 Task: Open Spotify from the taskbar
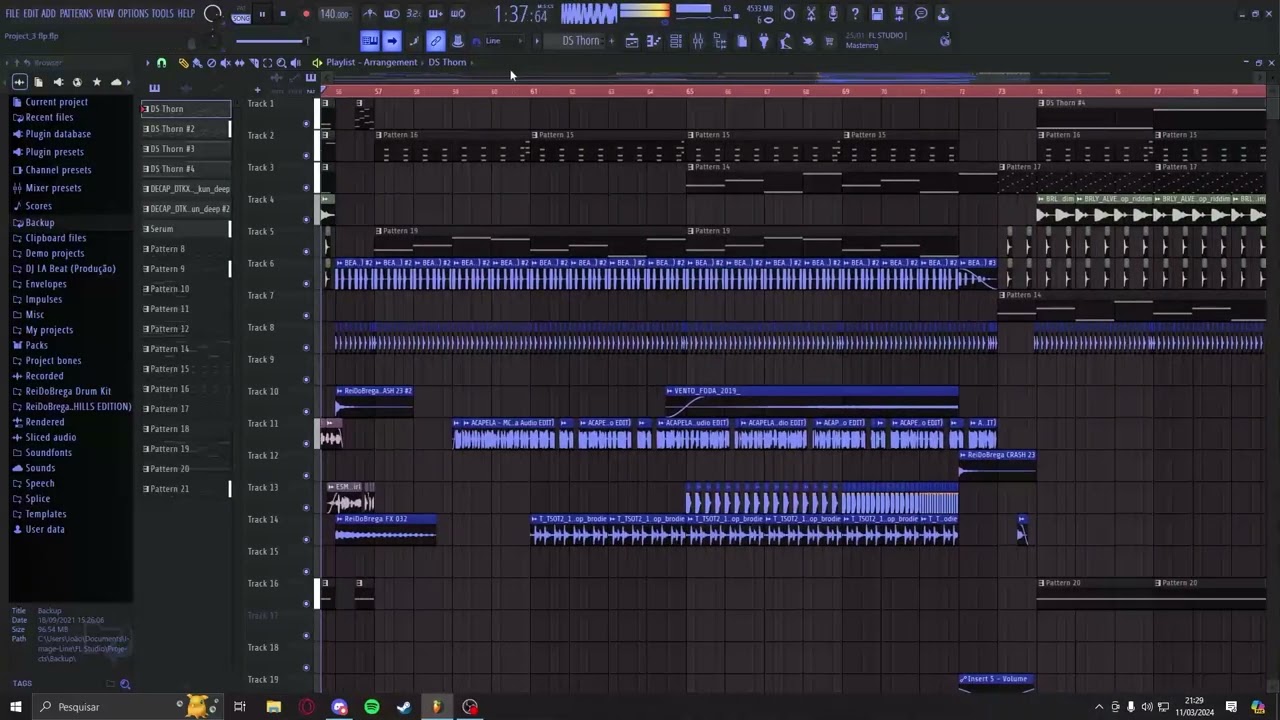(372, 707)
